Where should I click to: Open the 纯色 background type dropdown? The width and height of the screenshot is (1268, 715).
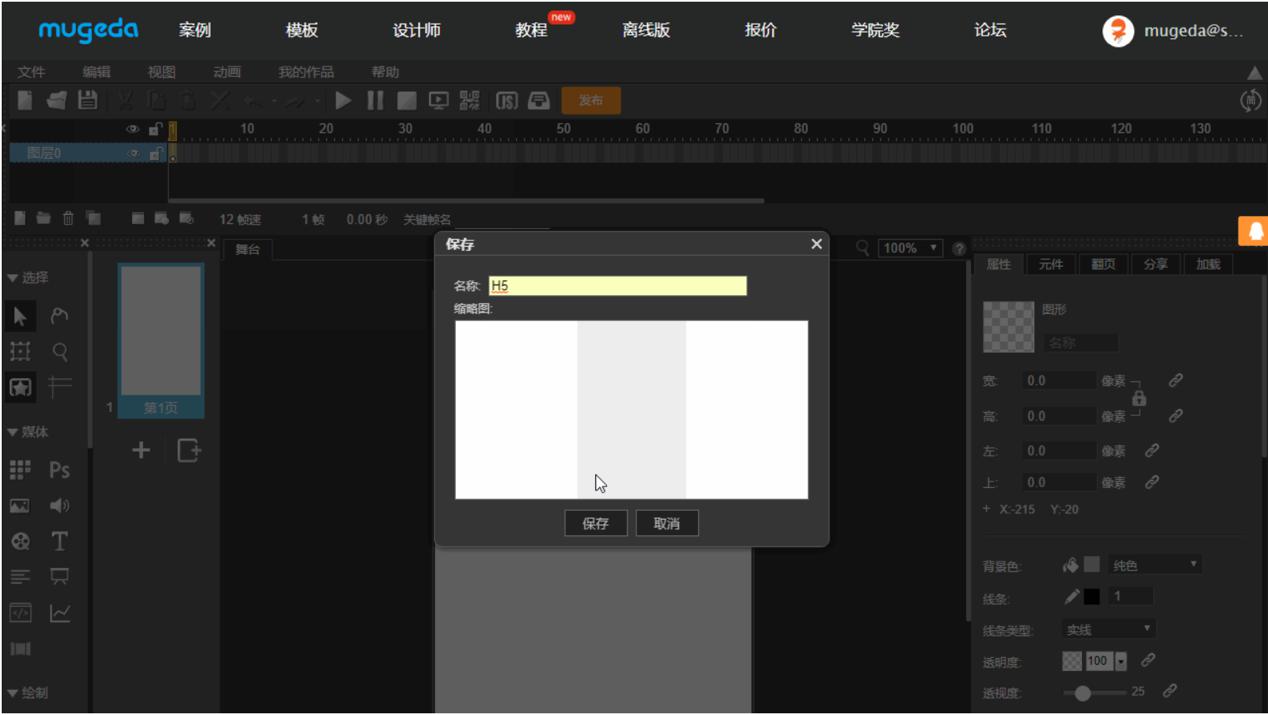click(1154, 565)
